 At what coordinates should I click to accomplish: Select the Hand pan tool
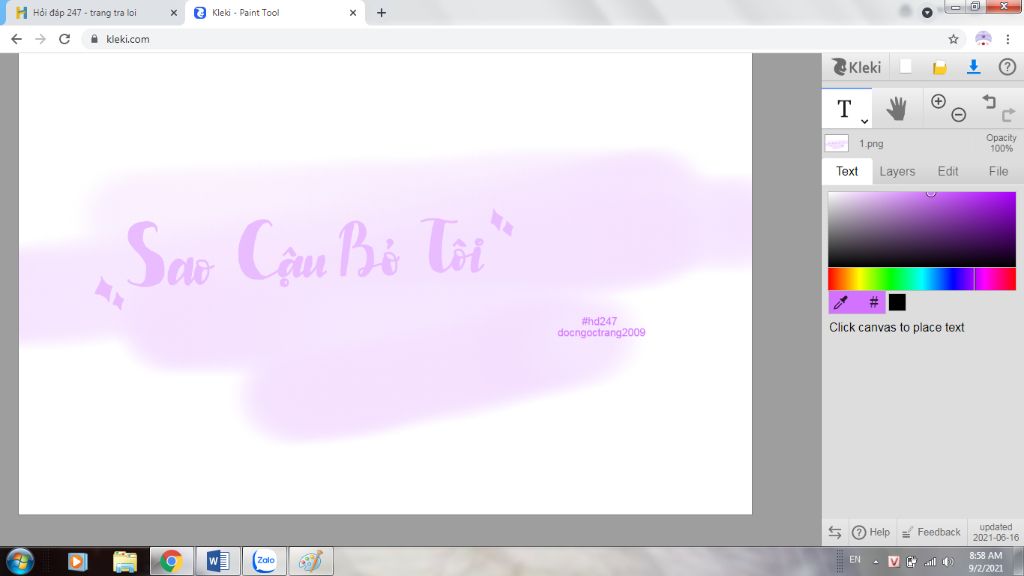coord(897,108)
